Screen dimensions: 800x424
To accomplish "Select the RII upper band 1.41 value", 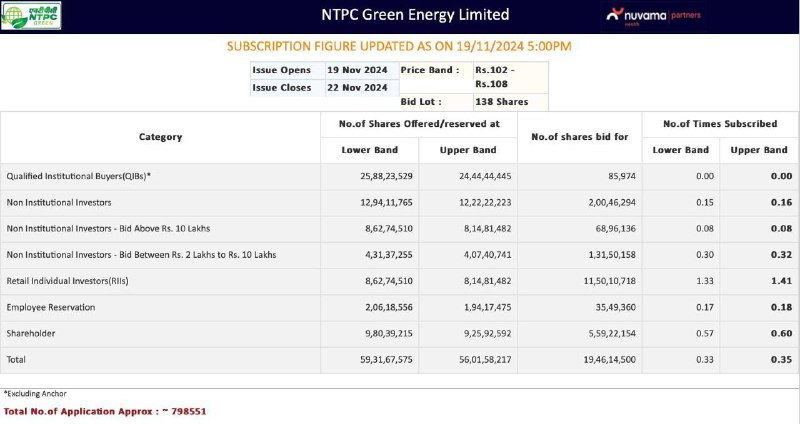I will click(x=781, y=281).
